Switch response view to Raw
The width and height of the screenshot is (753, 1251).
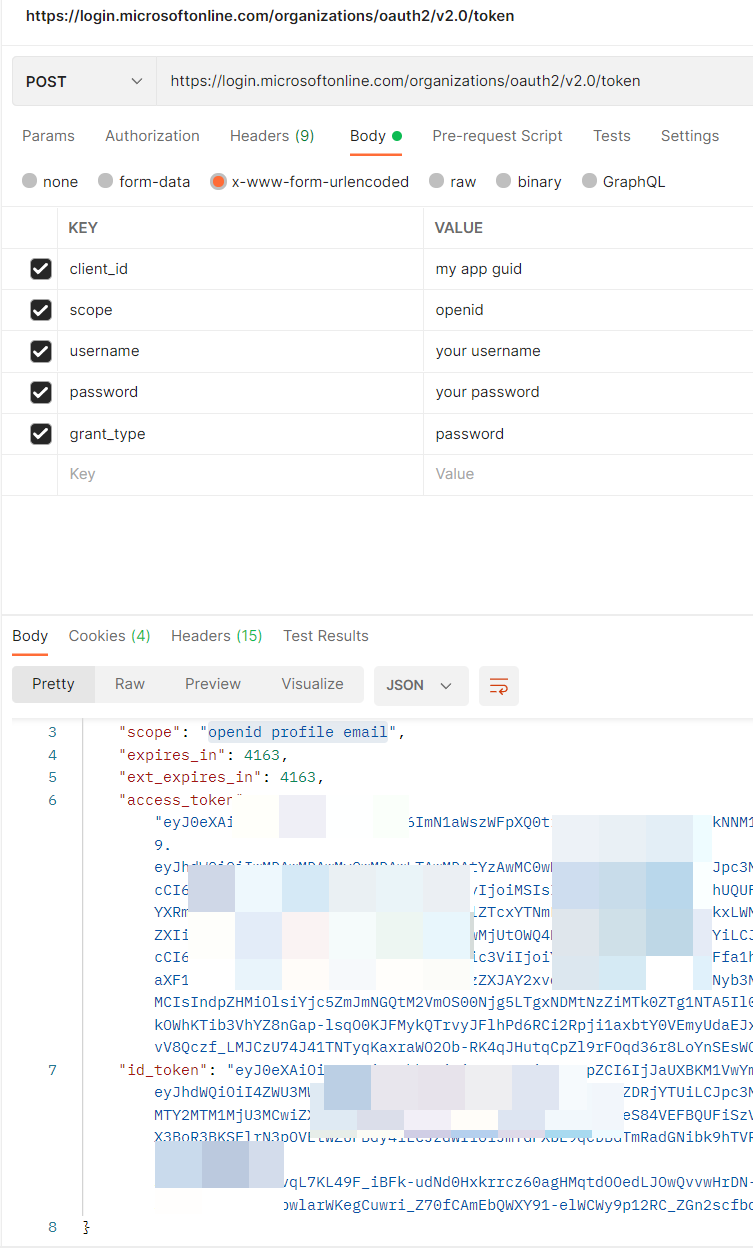pyautogui.click(x=130, y=684)
